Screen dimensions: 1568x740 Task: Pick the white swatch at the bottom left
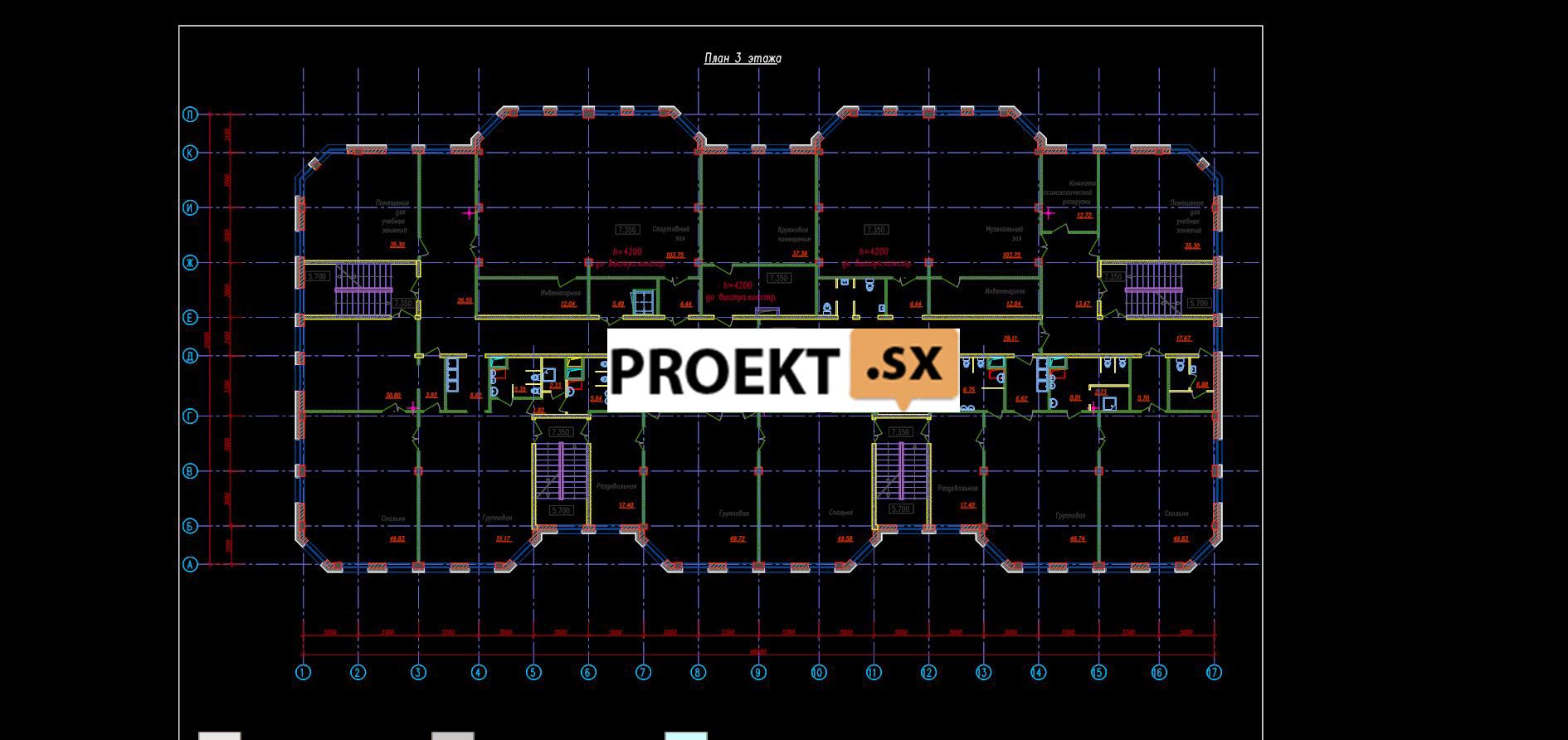click(x=220, y=735)
